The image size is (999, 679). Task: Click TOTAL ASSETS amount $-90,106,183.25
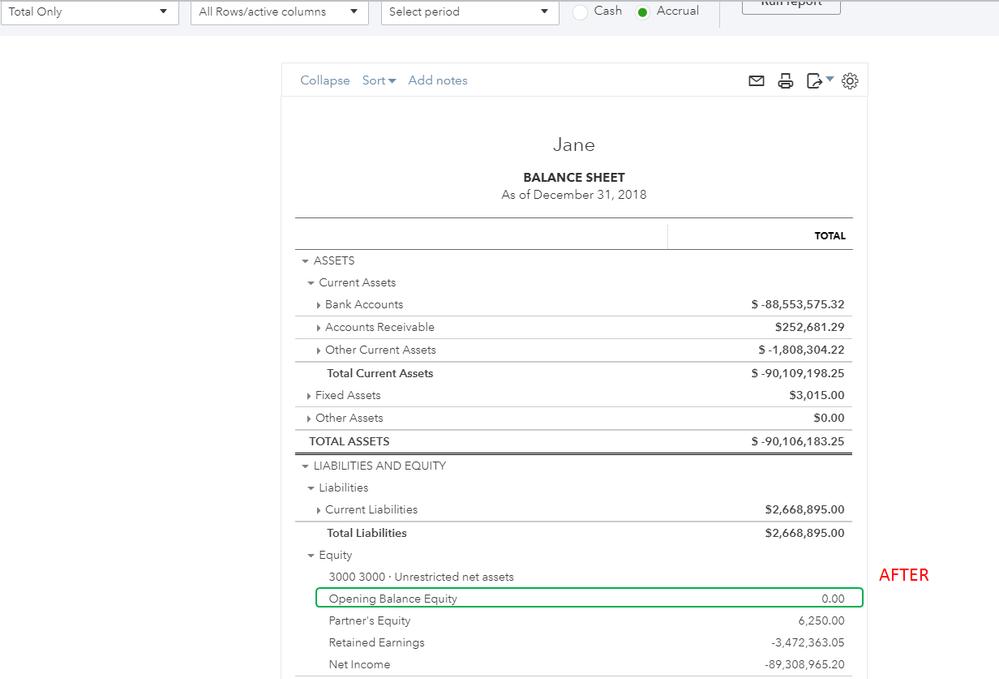coord(798,441)
